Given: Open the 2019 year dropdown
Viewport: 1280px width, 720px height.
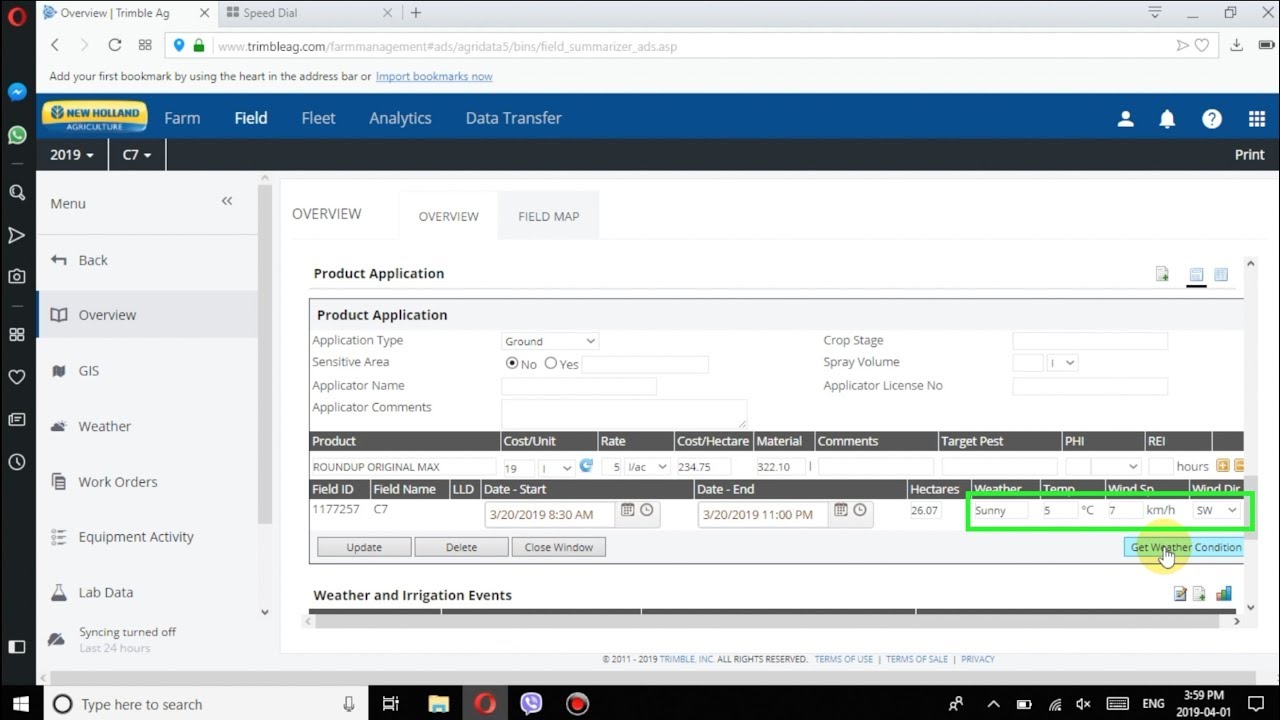Looking at the screenshot, I should [72, 155].
